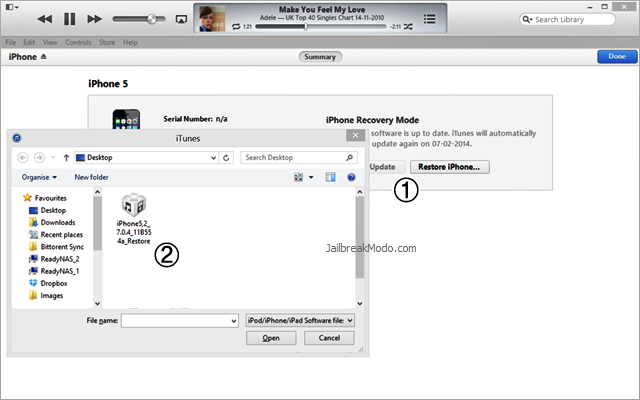Screen dimensions: 640x400
Task: Toggle the preview pane icon
Action: tap(330, 177)
